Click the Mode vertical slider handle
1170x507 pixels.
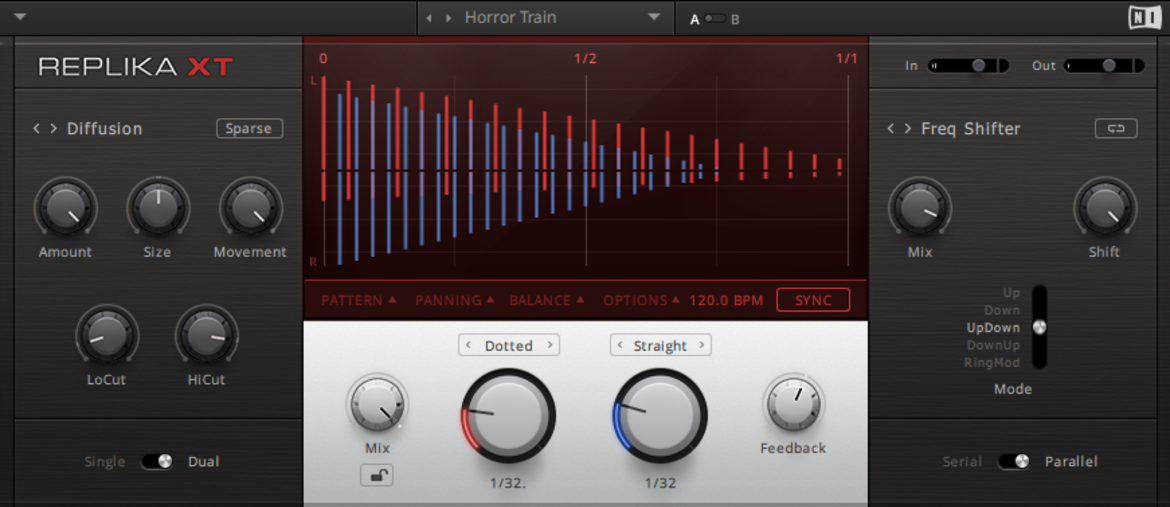coord(1039,327)
